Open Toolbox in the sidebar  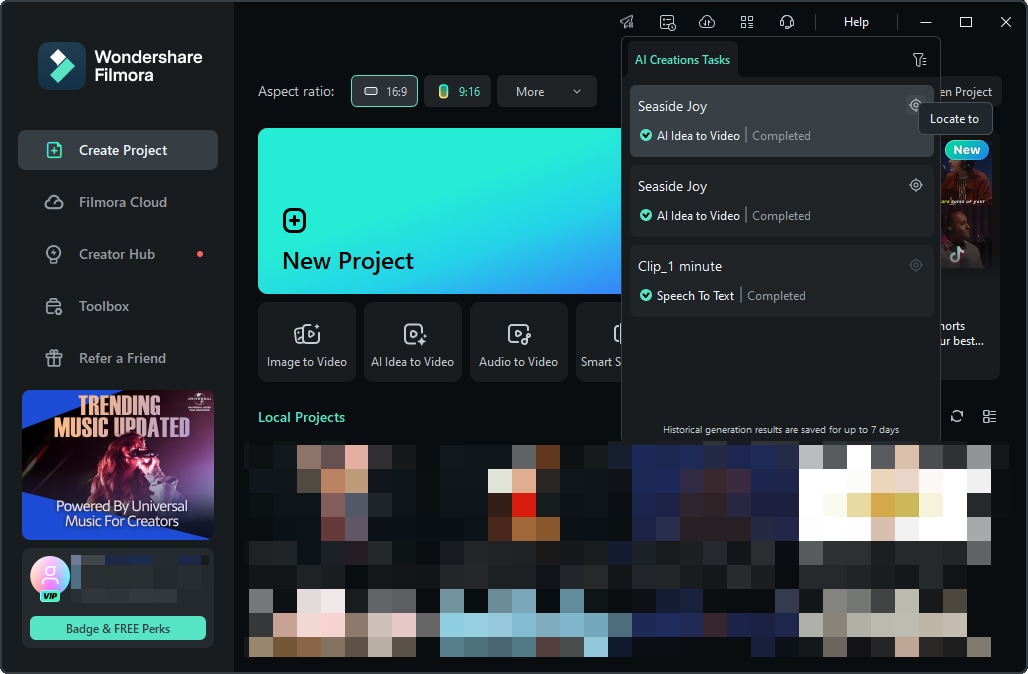click(118, 306)
